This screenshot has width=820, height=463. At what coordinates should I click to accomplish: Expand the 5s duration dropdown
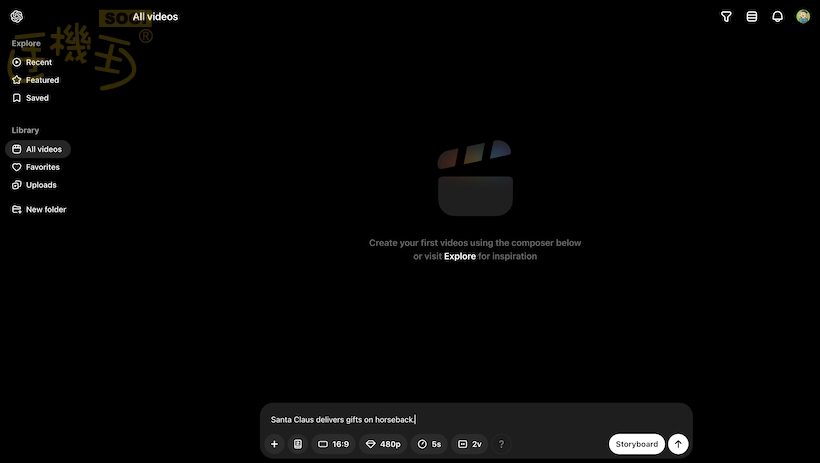point(429,444)
